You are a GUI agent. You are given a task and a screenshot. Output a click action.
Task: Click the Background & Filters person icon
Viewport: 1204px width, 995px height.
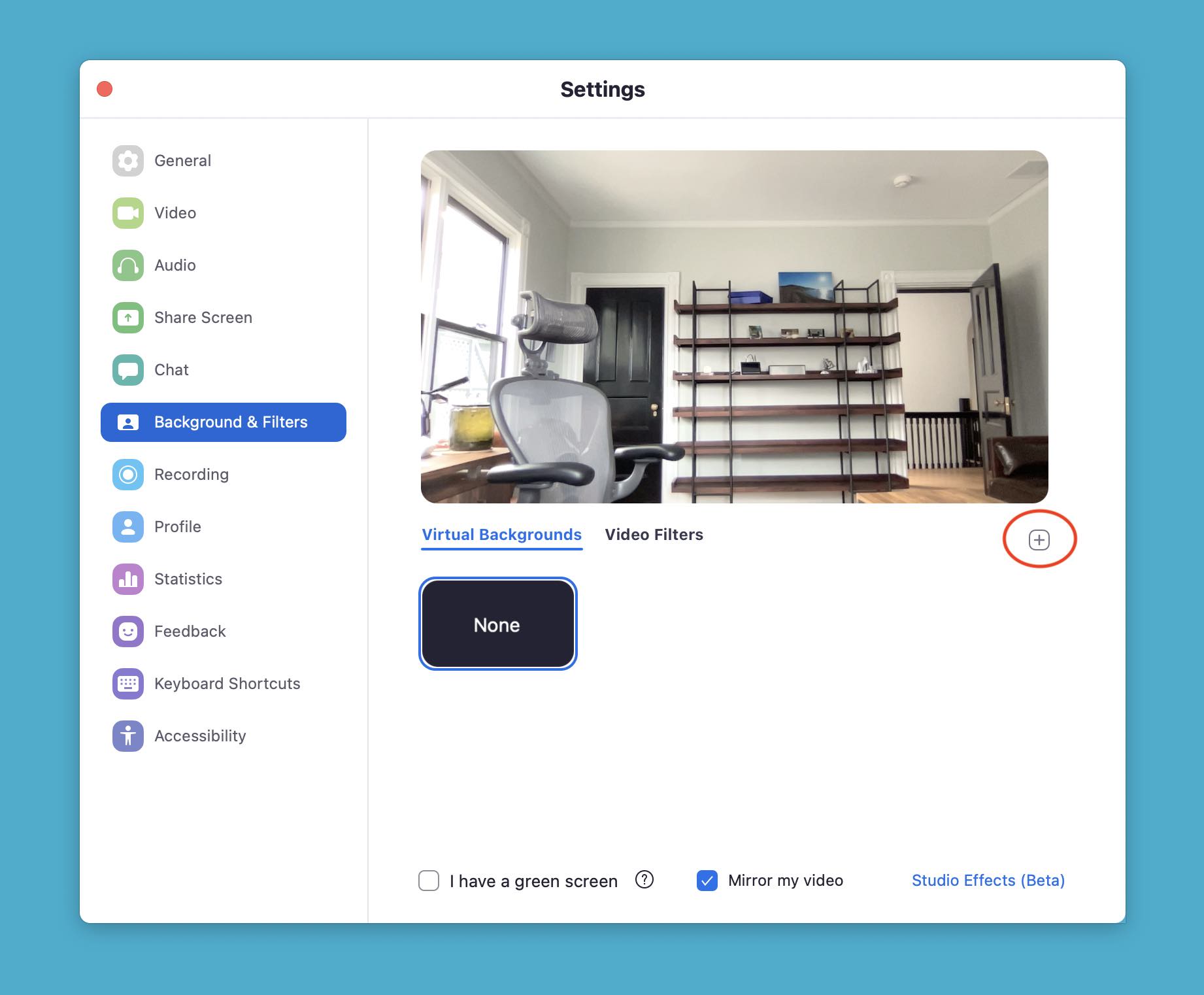click(128, 422)
